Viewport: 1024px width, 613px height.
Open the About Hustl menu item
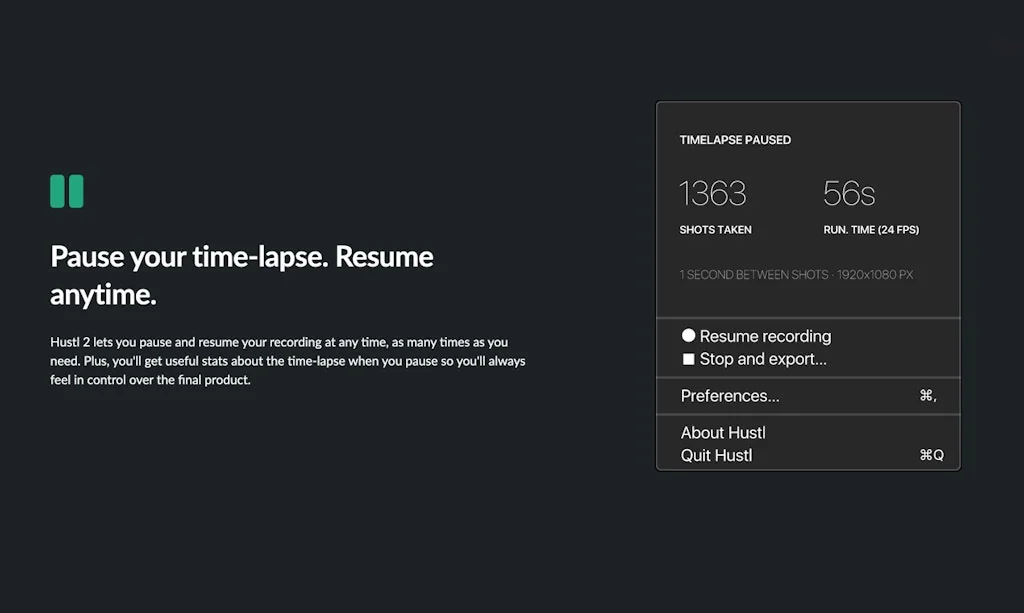tap(723, 433)
